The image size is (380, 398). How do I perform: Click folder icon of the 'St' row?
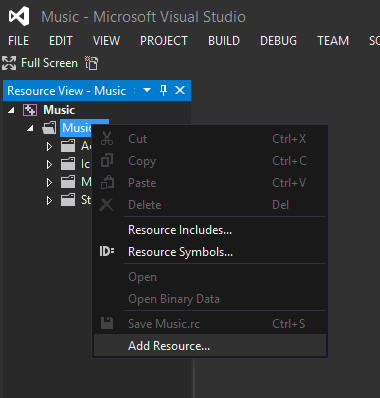click(68, 200)
